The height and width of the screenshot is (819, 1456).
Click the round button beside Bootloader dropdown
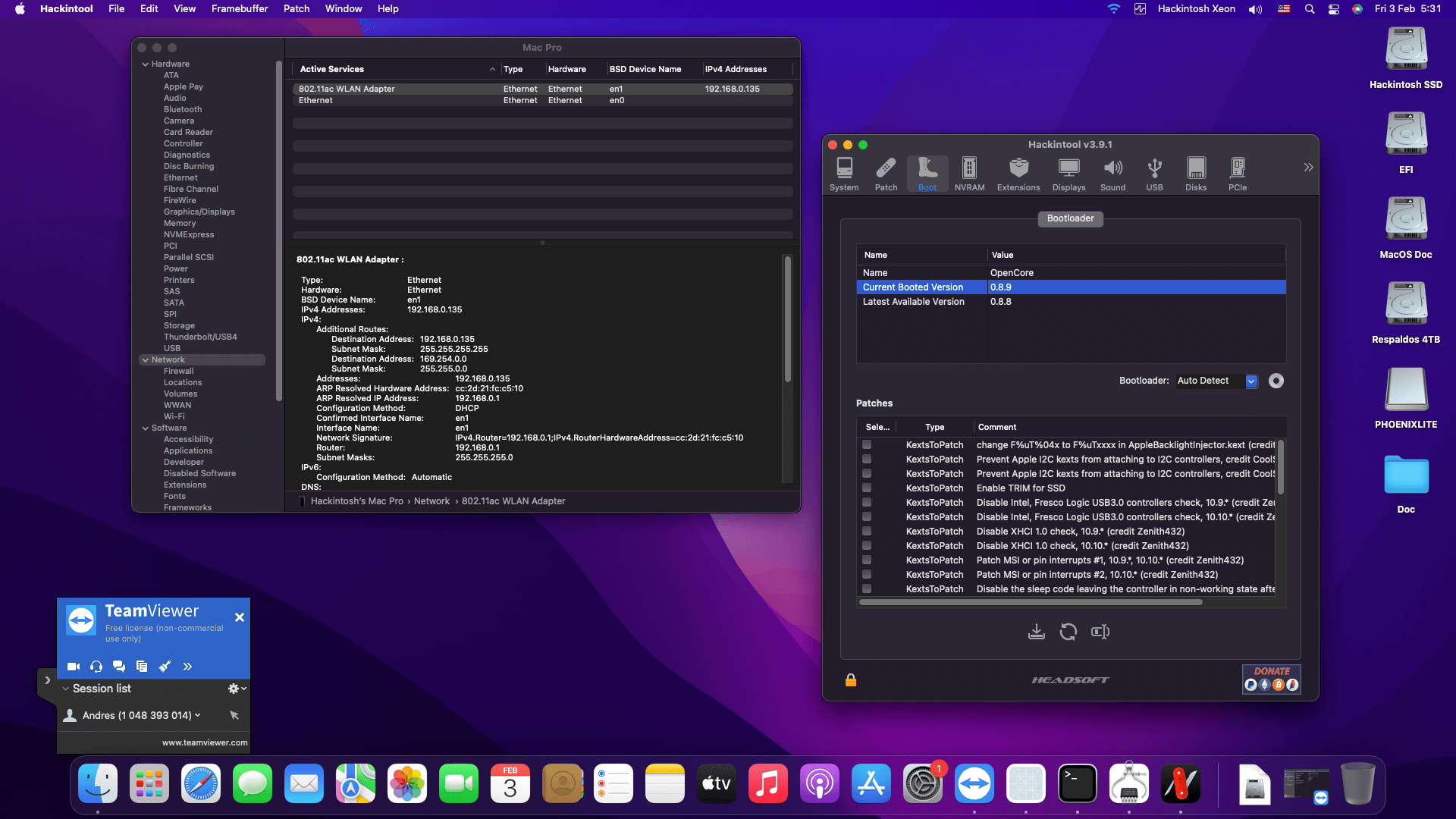pos(1276,381)
